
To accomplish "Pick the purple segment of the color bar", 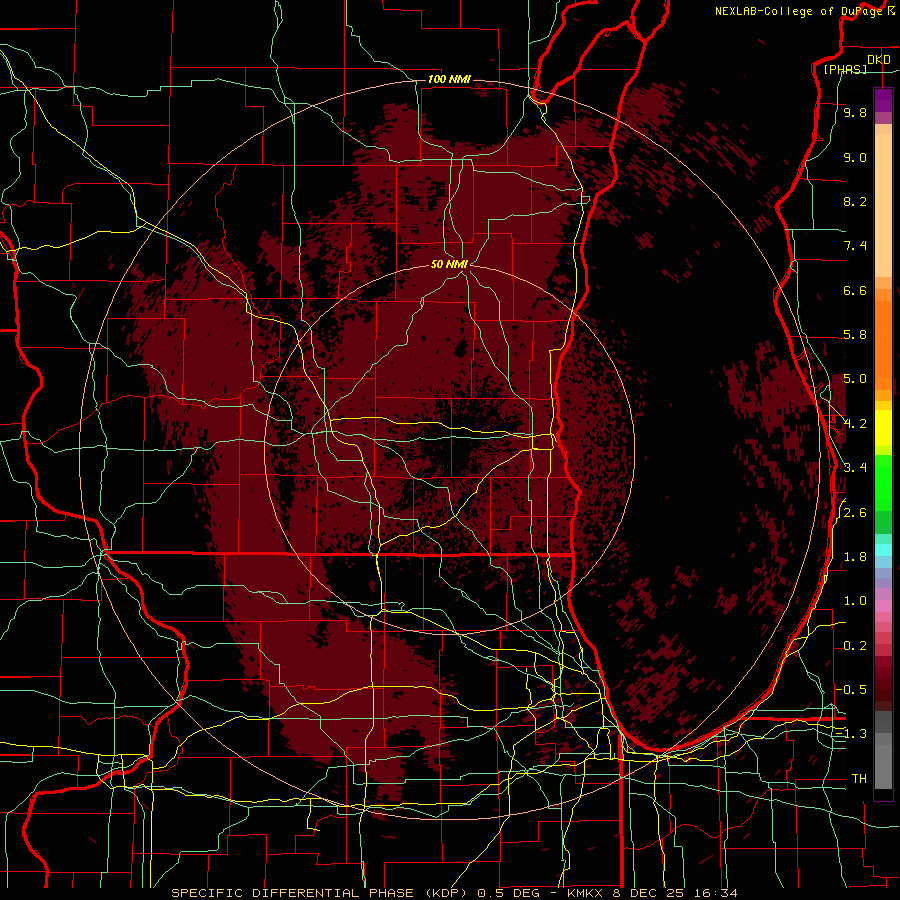I will click(x=883, y=100).
